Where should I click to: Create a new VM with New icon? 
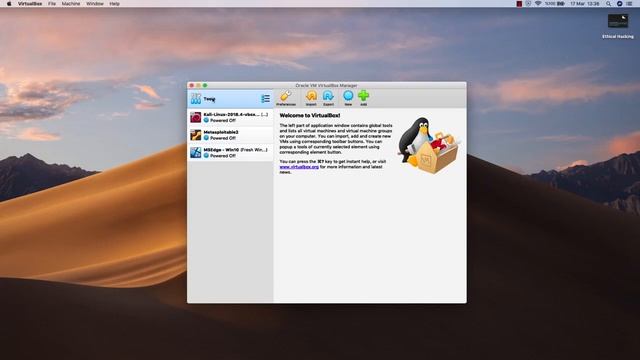tap(348, 98)
